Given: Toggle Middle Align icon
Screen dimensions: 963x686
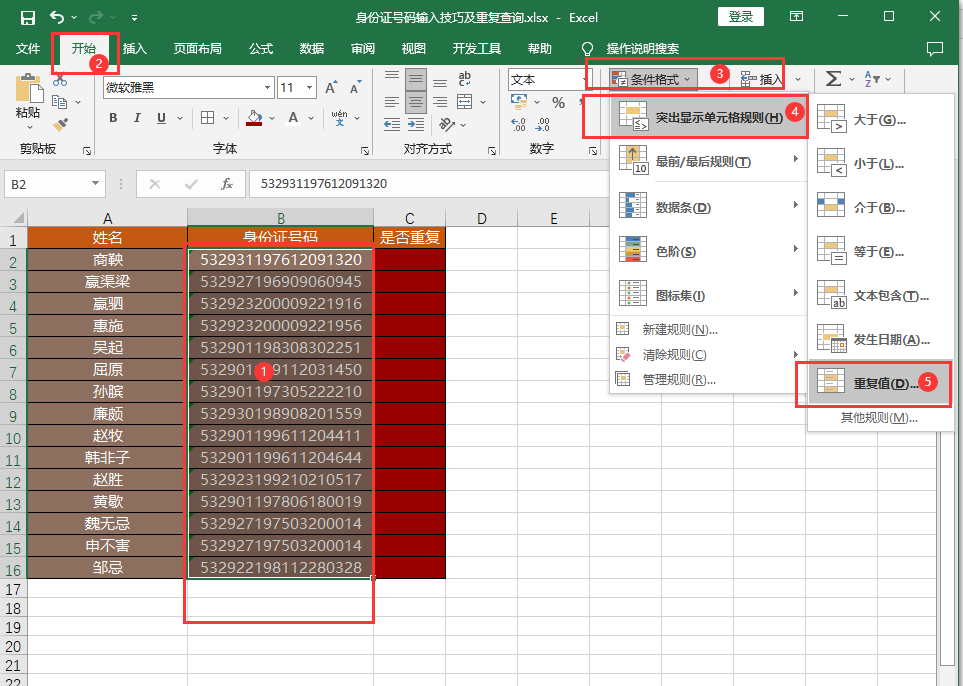Looking at the screenshot, I should 416,80.
